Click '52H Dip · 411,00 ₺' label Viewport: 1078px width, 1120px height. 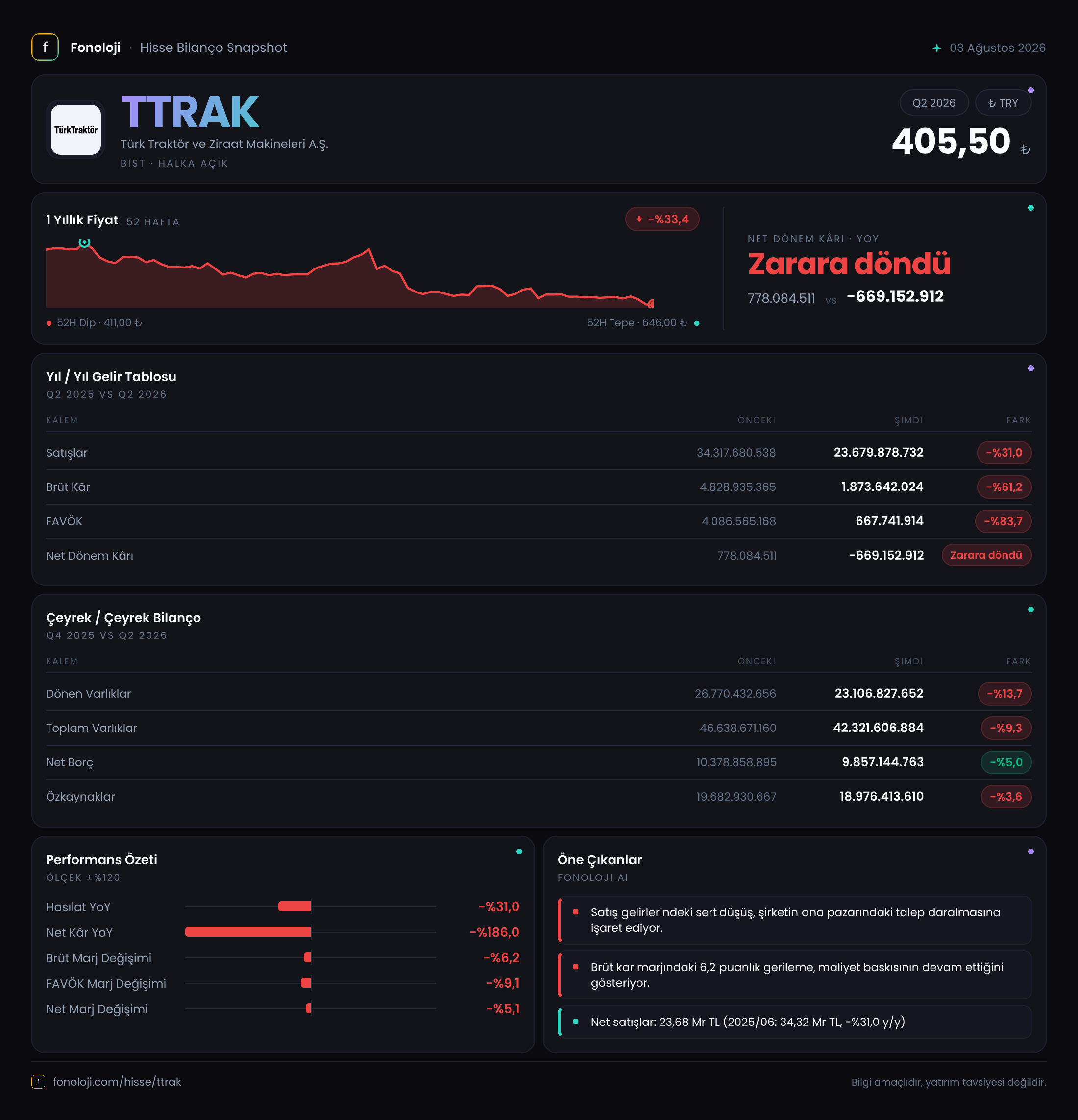pyautogui.click(x=99, y=323)
